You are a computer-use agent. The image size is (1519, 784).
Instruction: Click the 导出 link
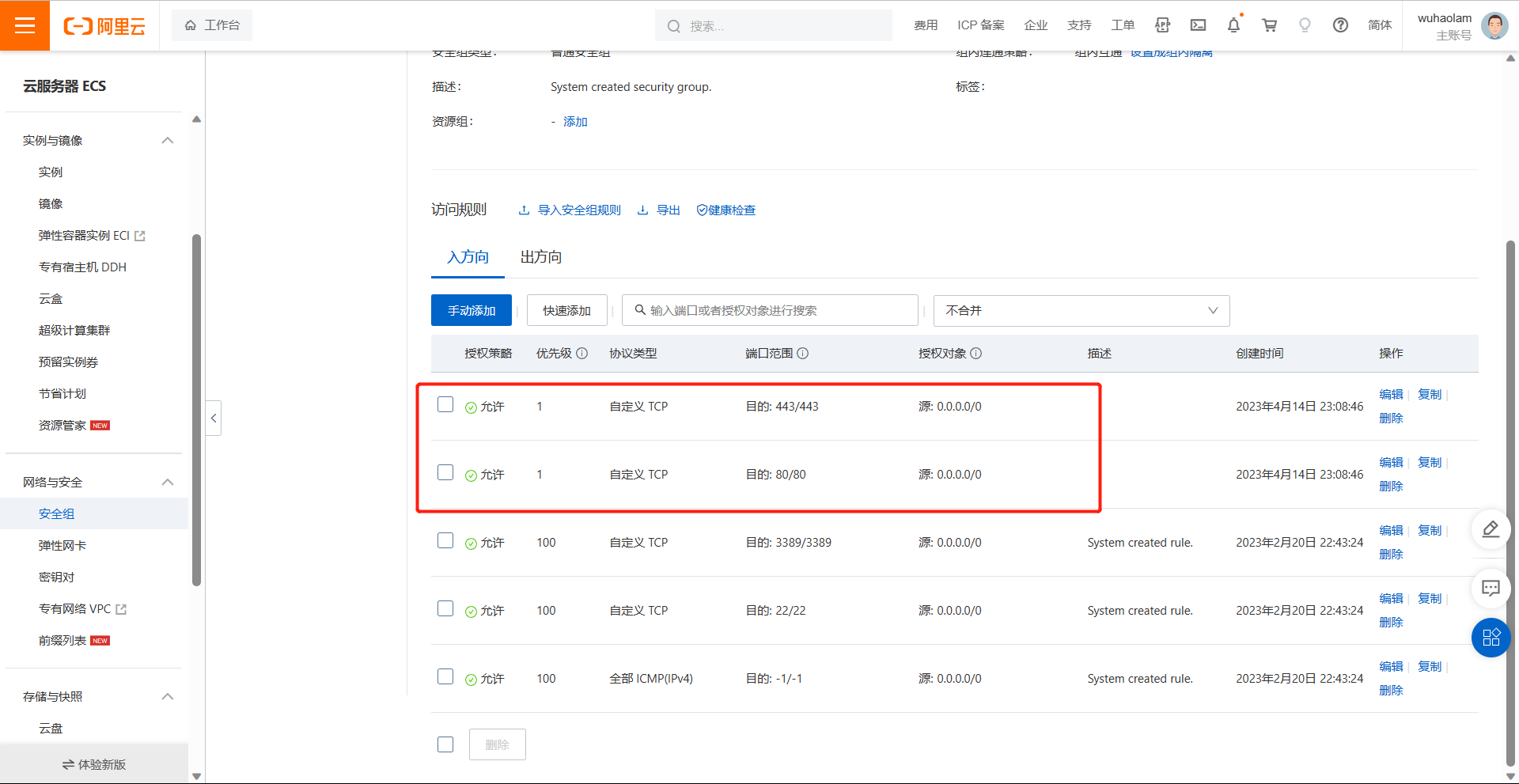coord(659,210)
